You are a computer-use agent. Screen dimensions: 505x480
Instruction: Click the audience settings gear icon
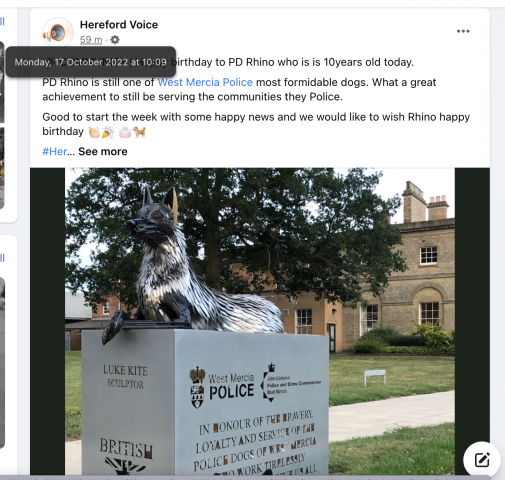(x=115, y=40)
